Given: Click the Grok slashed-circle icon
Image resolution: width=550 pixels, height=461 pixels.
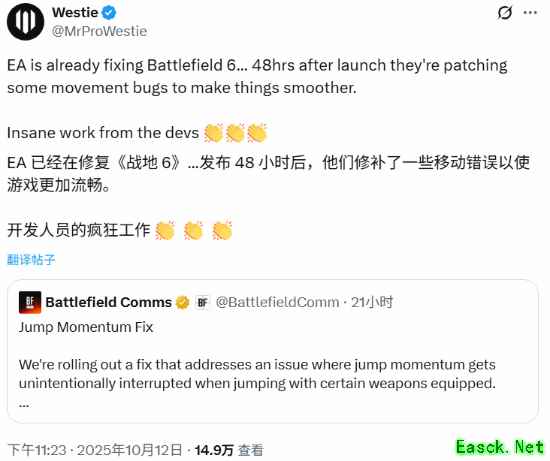Looking at the screenshot, I should [505, 13].
